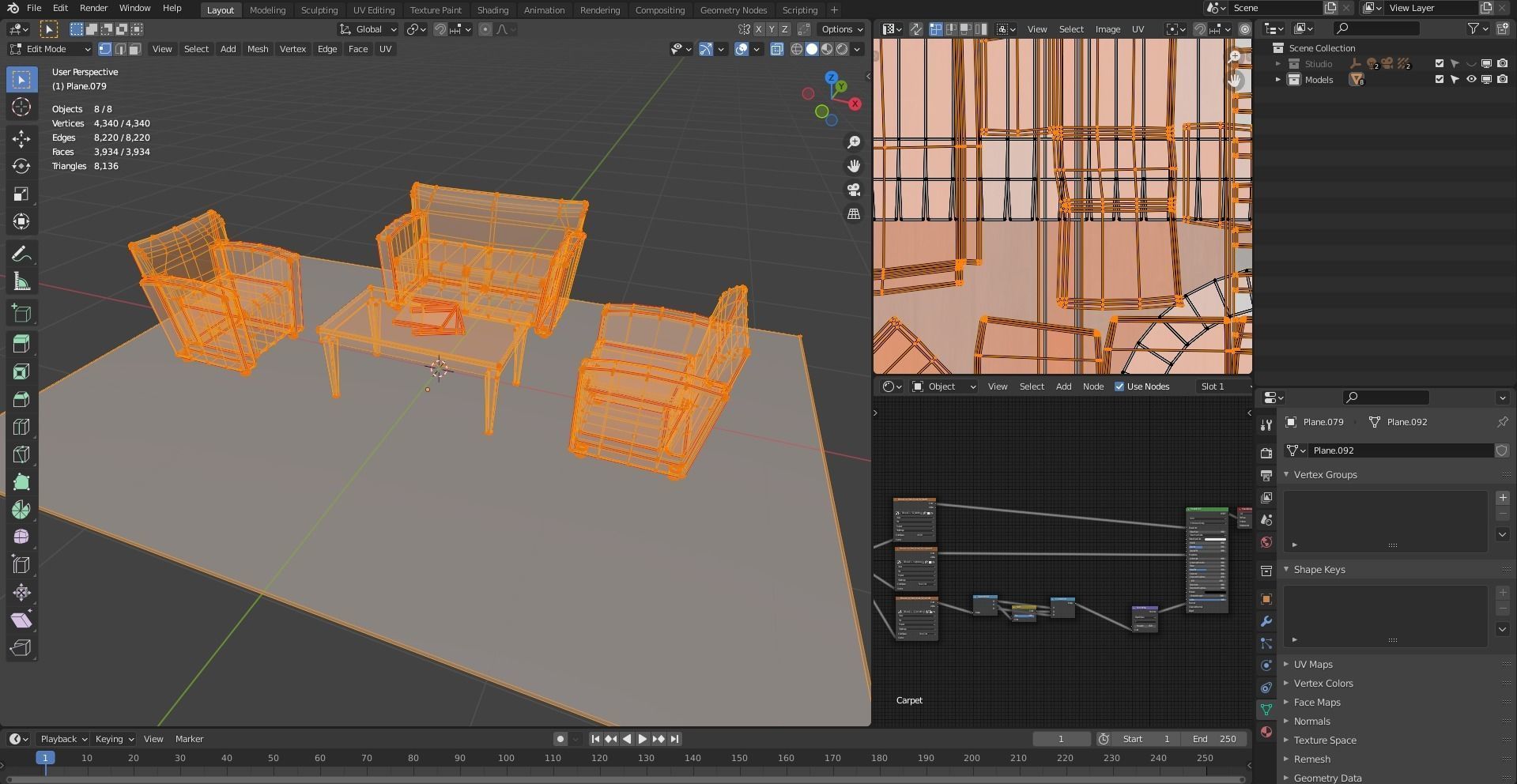Click frame 100 on the timeline ruler
Screen dimensions: 1517x784
[506, 758]
